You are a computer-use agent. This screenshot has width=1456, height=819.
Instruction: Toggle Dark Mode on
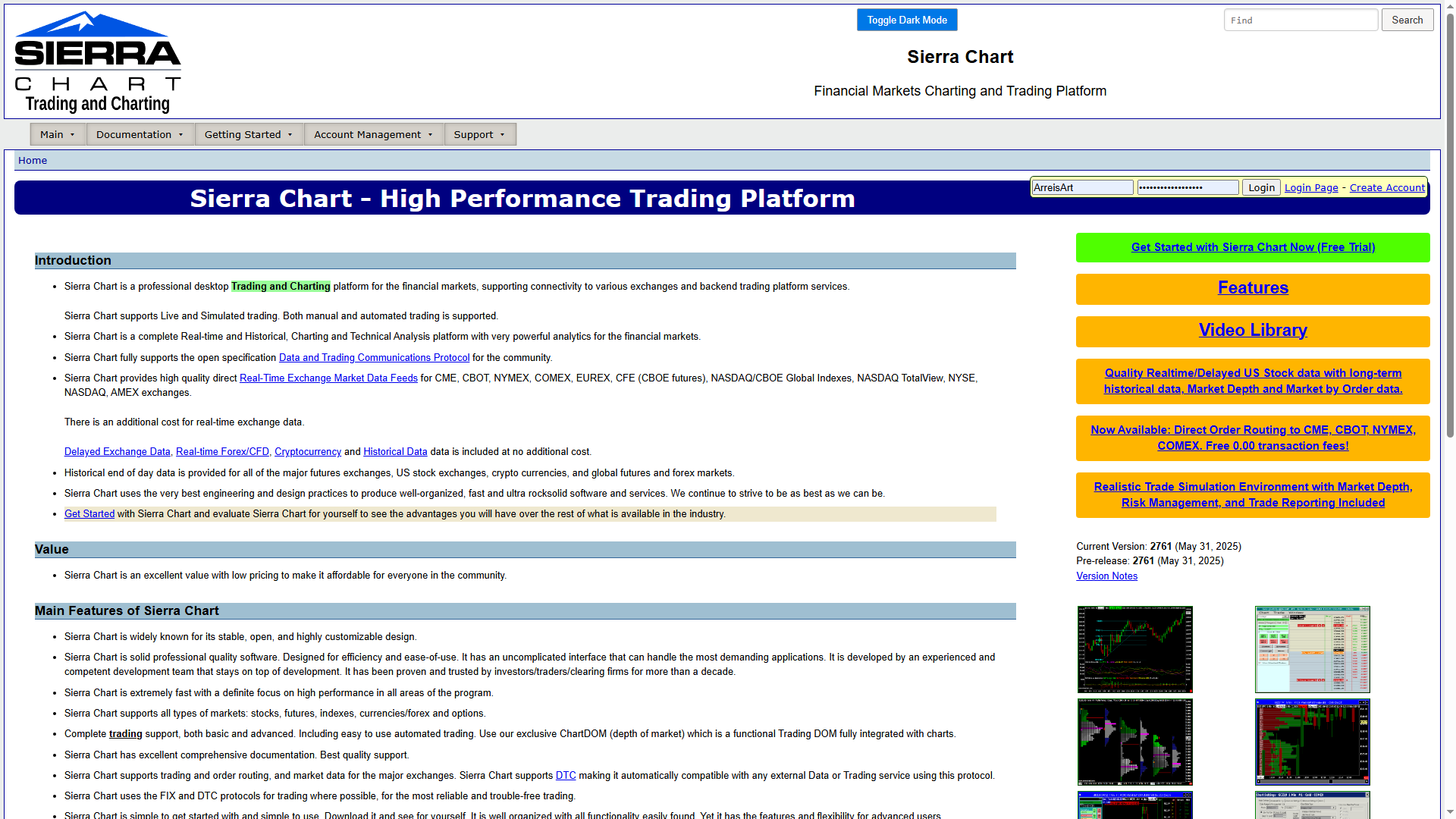coord(906,20)
